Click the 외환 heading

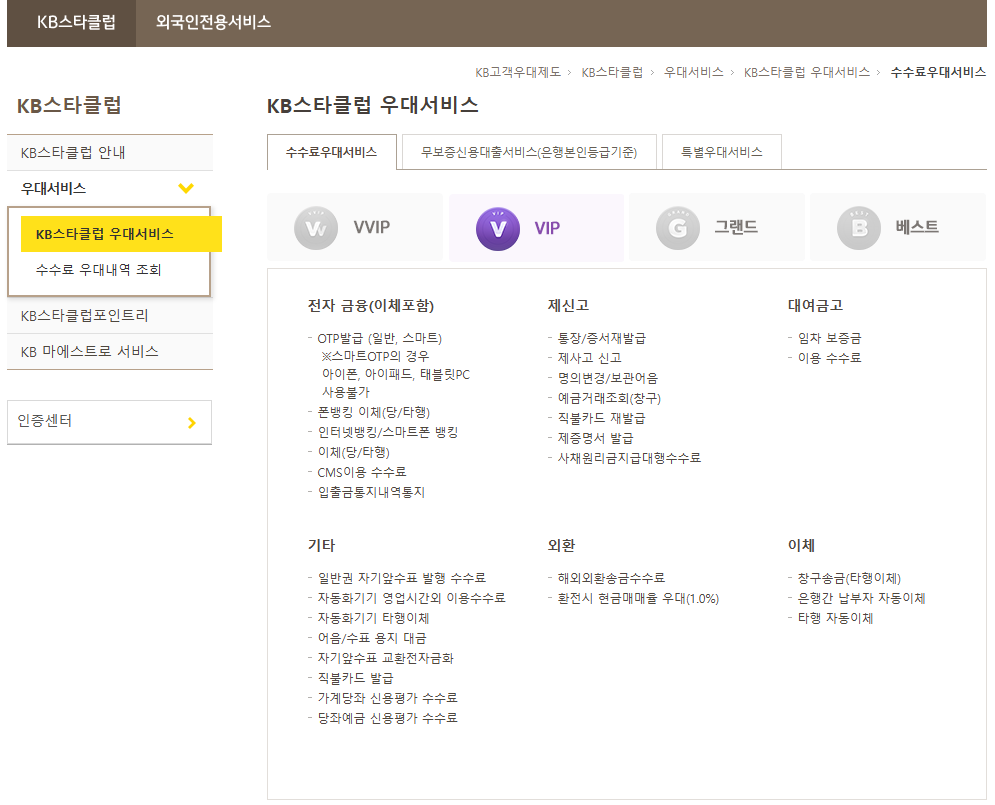point(561,546)
